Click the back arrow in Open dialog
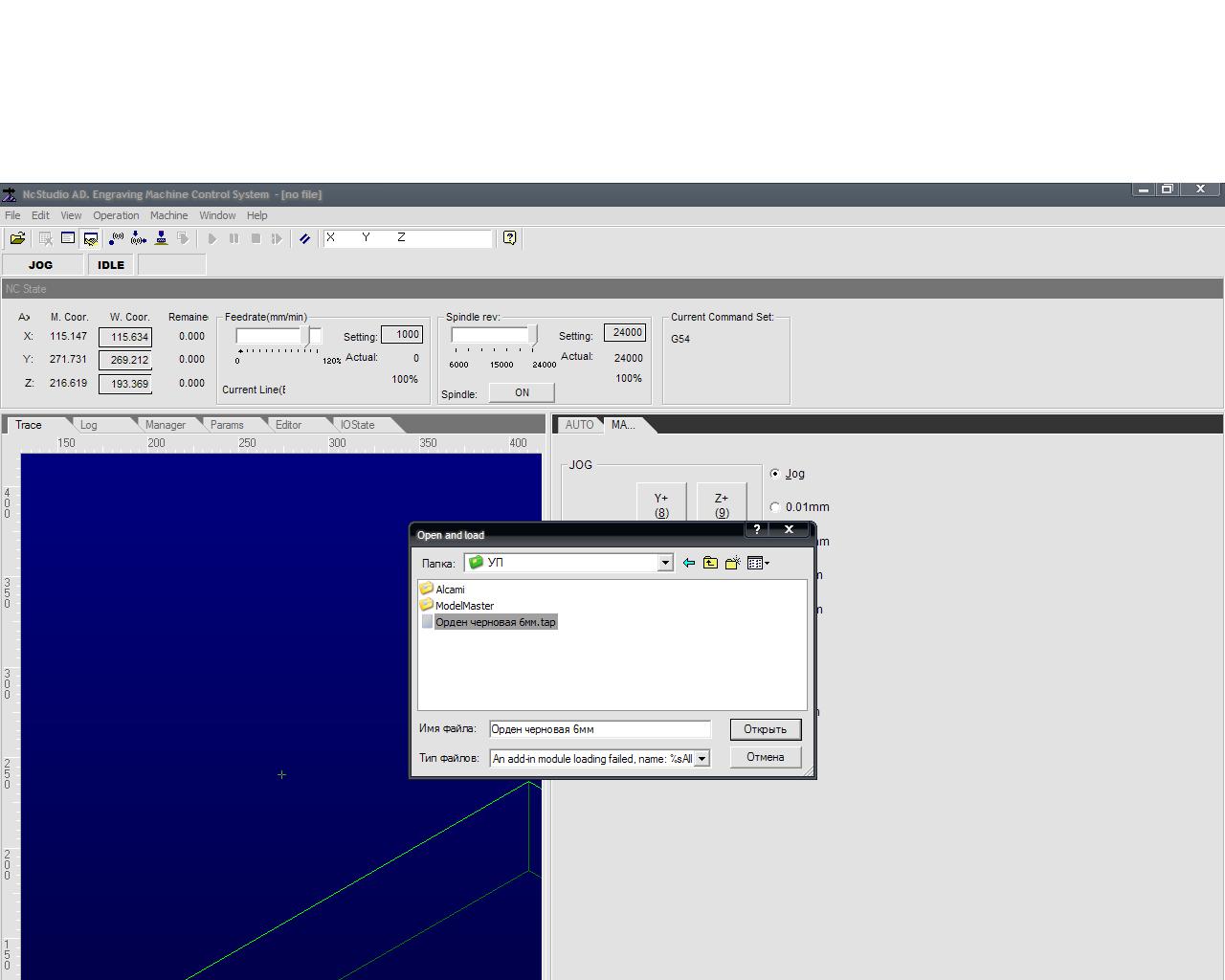The width and height of the screenshot is (1225, 980). 688,563
